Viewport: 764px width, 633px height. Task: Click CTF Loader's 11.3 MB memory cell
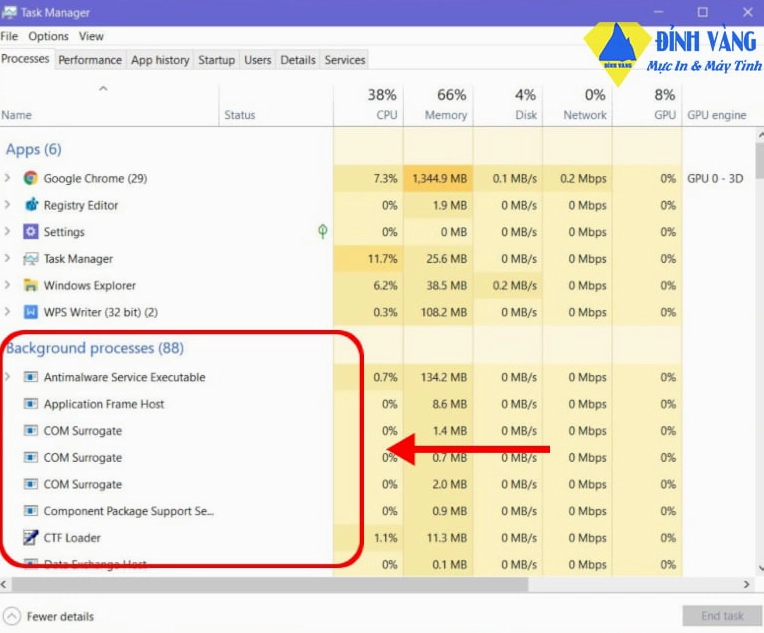point(438,537)
